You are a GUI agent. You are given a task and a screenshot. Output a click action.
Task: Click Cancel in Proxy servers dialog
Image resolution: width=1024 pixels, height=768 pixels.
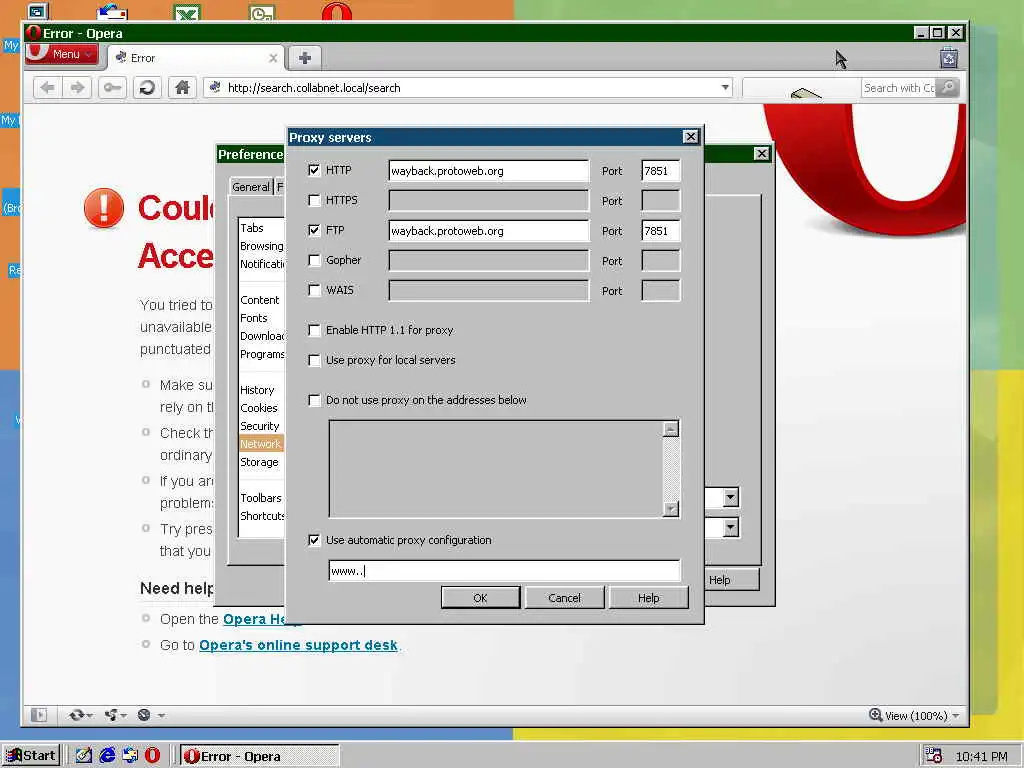[x=564, y=598]
